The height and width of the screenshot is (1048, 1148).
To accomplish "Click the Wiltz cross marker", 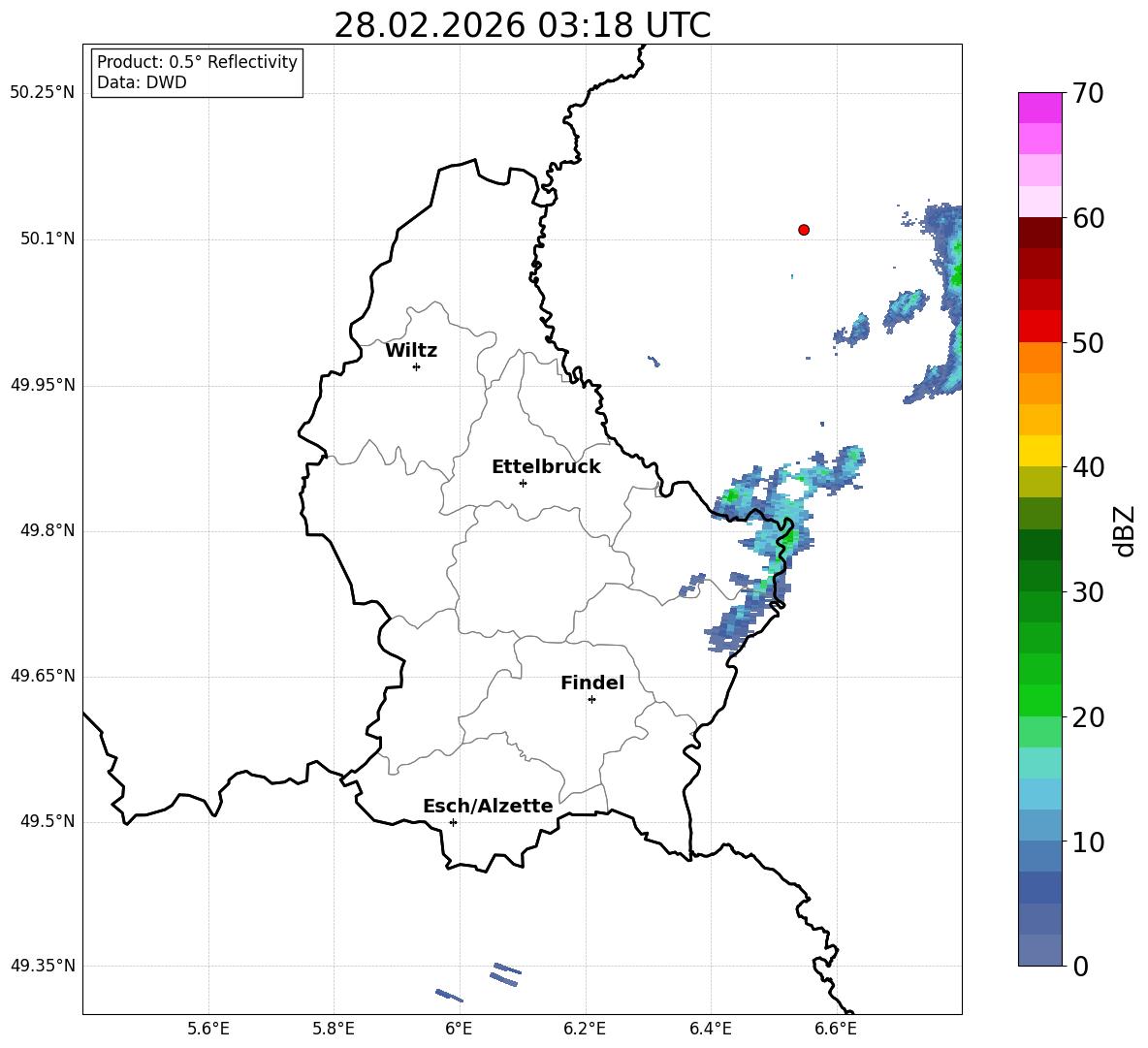I will click(x=417, y=366).
